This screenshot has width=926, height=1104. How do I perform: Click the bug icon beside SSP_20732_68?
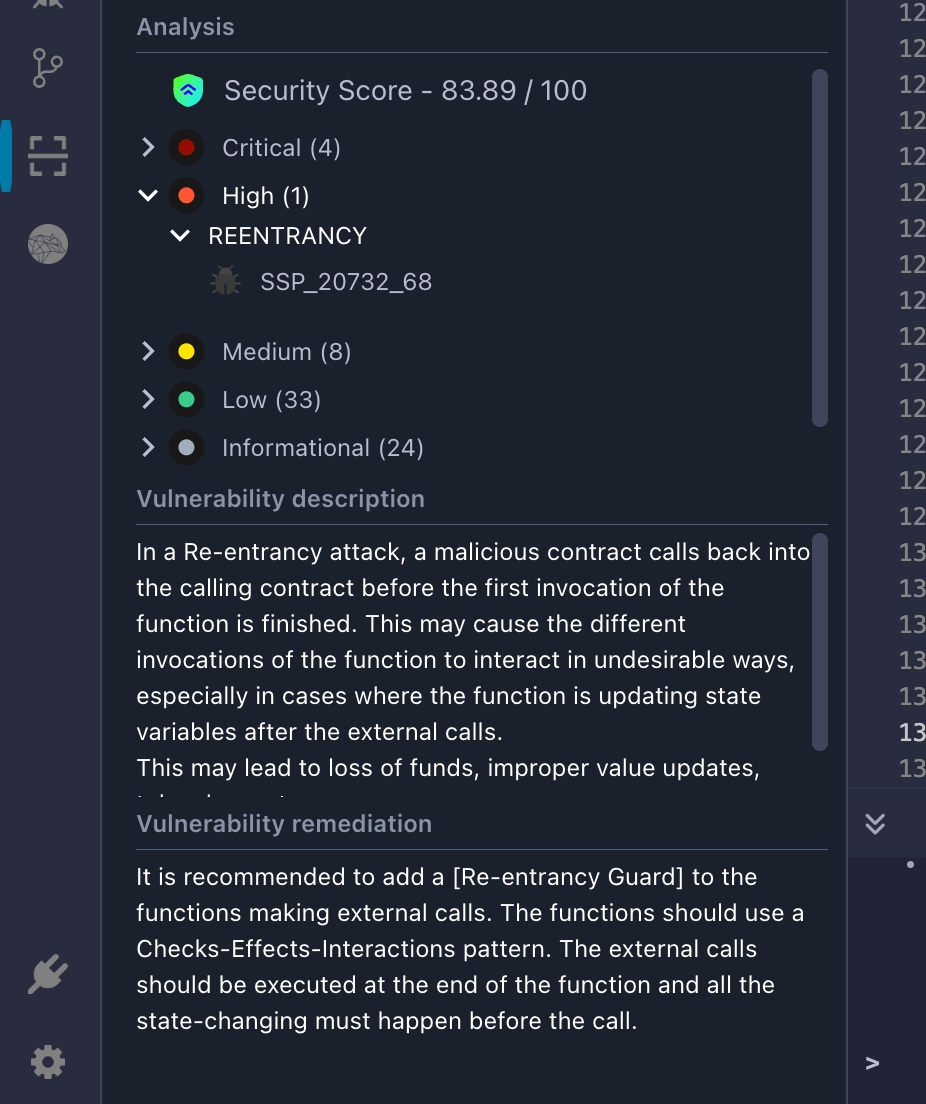[x=225, y=281]
